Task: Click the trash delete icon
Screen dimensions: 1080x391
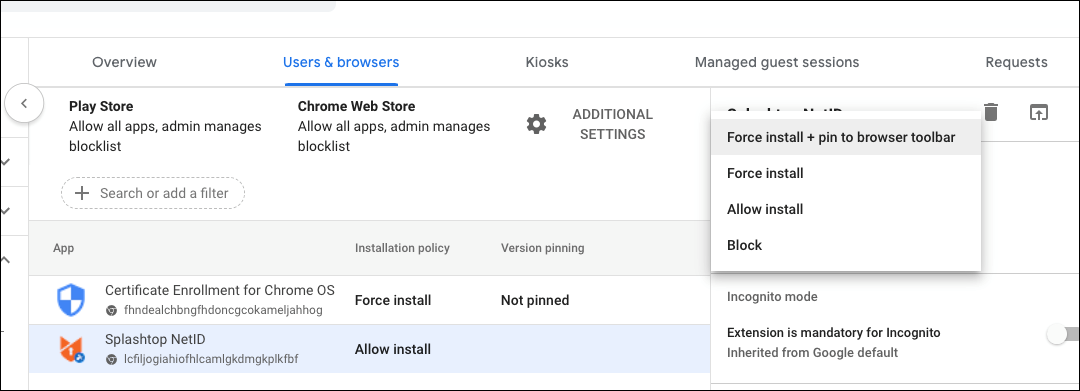Action: point(990,112)
